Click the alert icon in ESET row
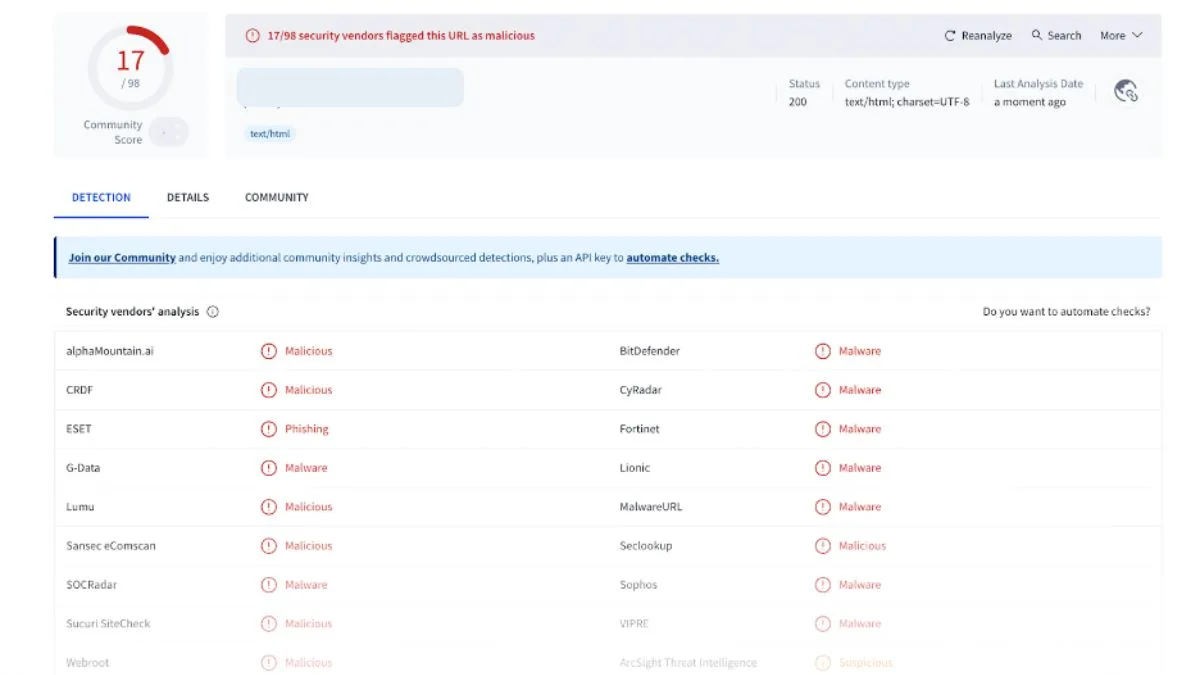Image resolution: width=1200 pixels, height=675 pixels. (268, 429)
